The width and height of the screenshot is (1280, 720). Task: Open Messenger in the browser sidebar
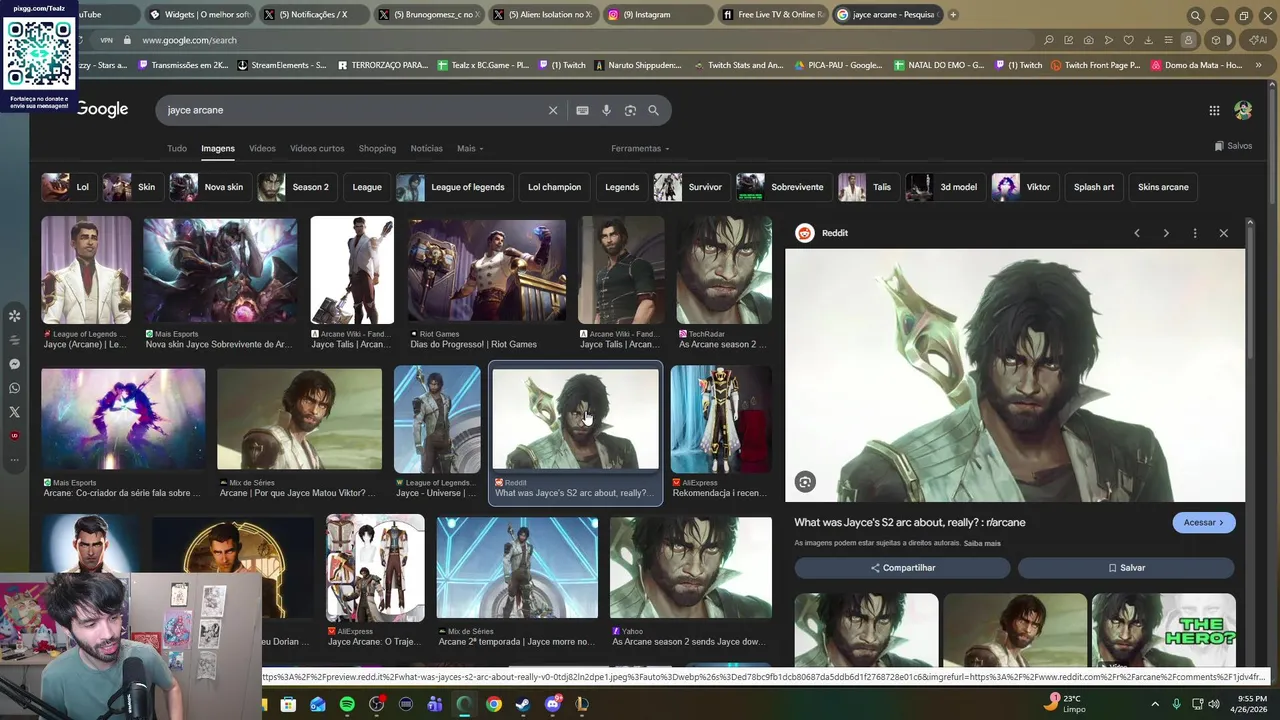click(x=14, y=364)
